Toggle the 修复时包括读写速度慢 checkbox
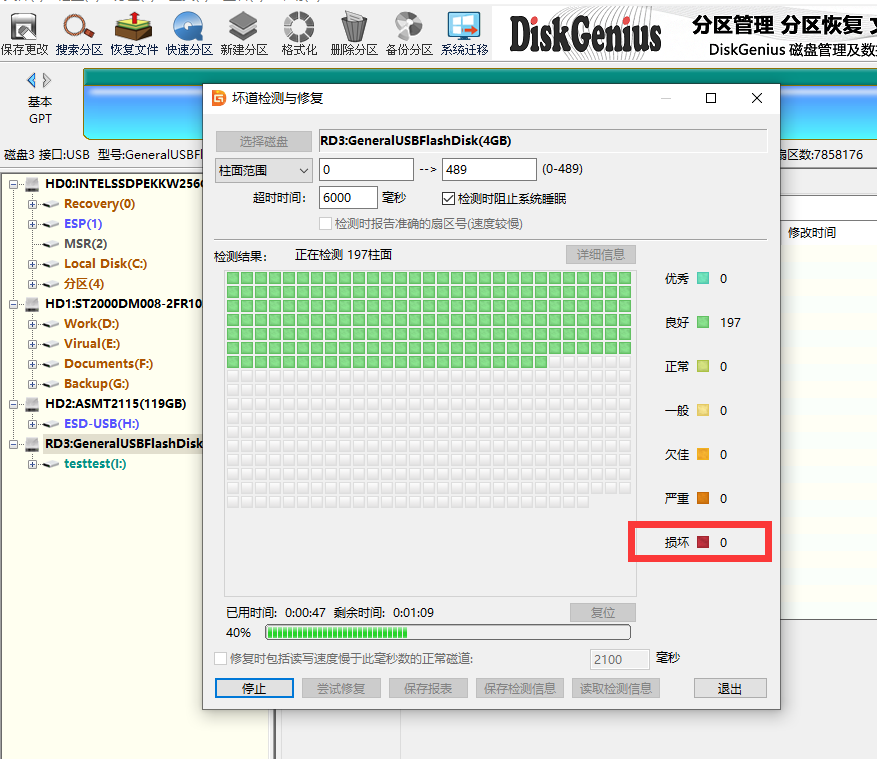Image resolution: width=877 pixels, height=759 pixels. click(x=221, y=659)
